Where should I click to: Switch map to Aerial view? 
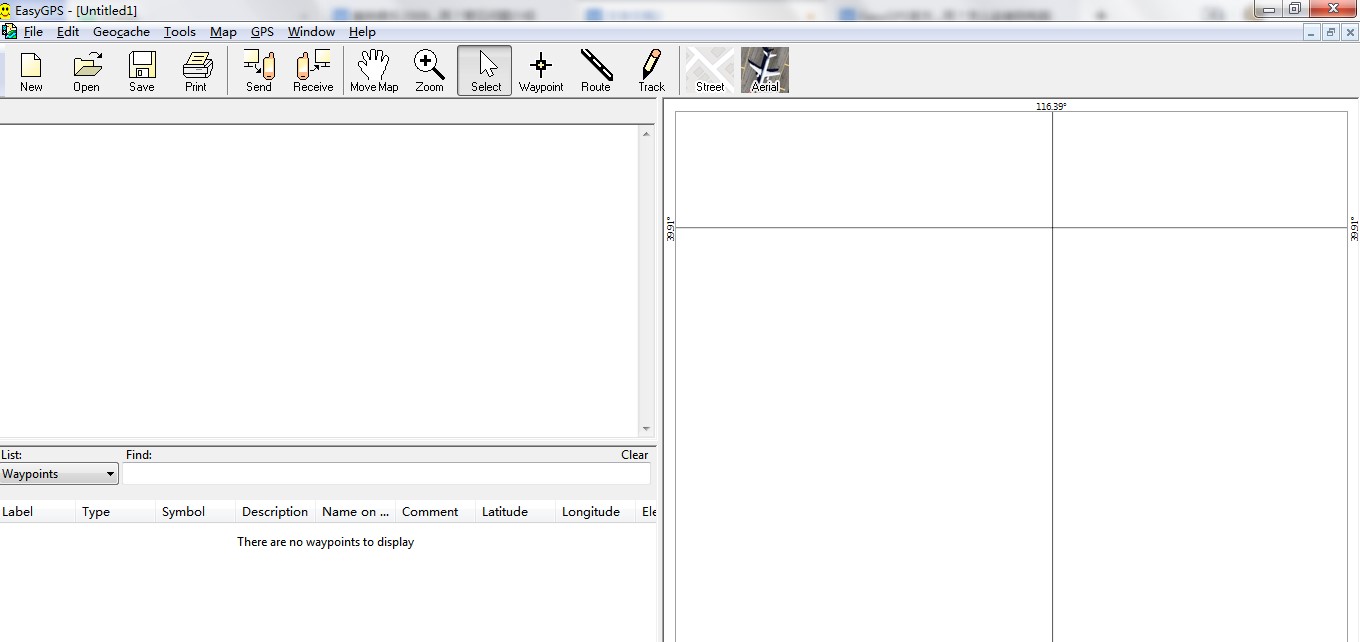coord(765,70)
